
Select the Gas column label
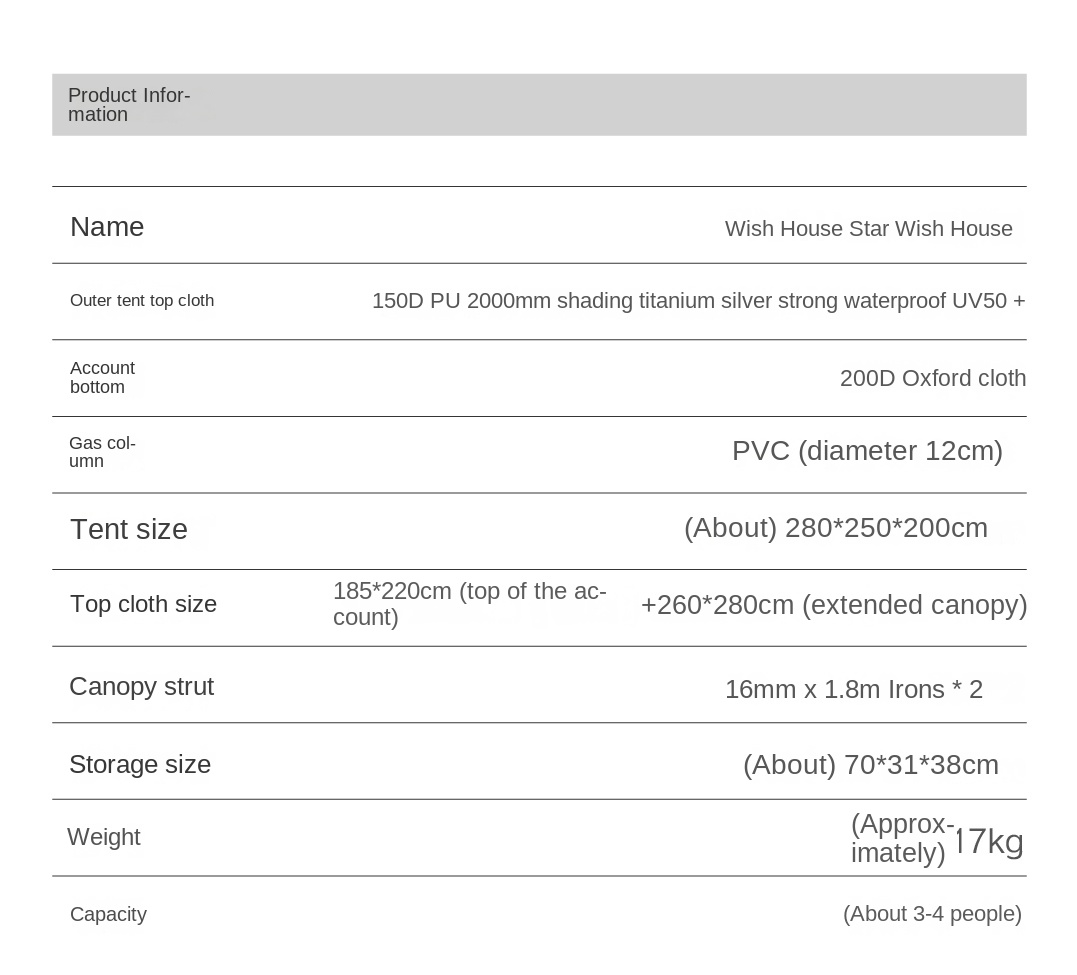pyautogui.click(x=102, y=452)
